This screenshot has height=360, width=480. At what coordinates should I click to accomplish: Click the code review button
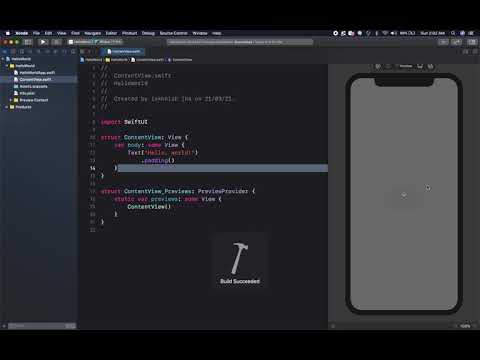pyautogui.click(x=456, y=42)
